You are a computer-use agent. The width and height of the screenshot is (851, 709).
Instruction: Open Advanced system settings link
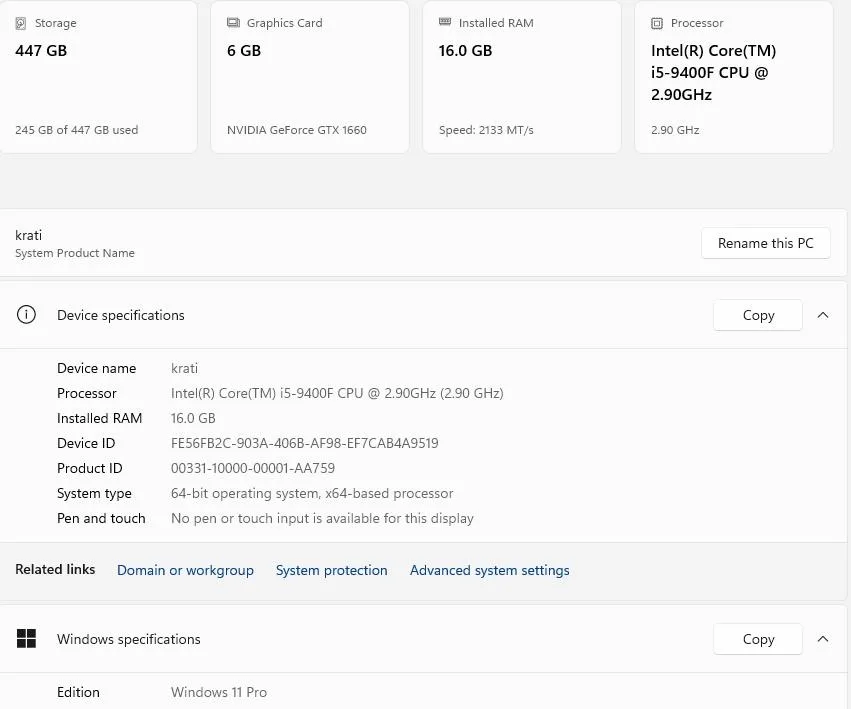(490, 570)
